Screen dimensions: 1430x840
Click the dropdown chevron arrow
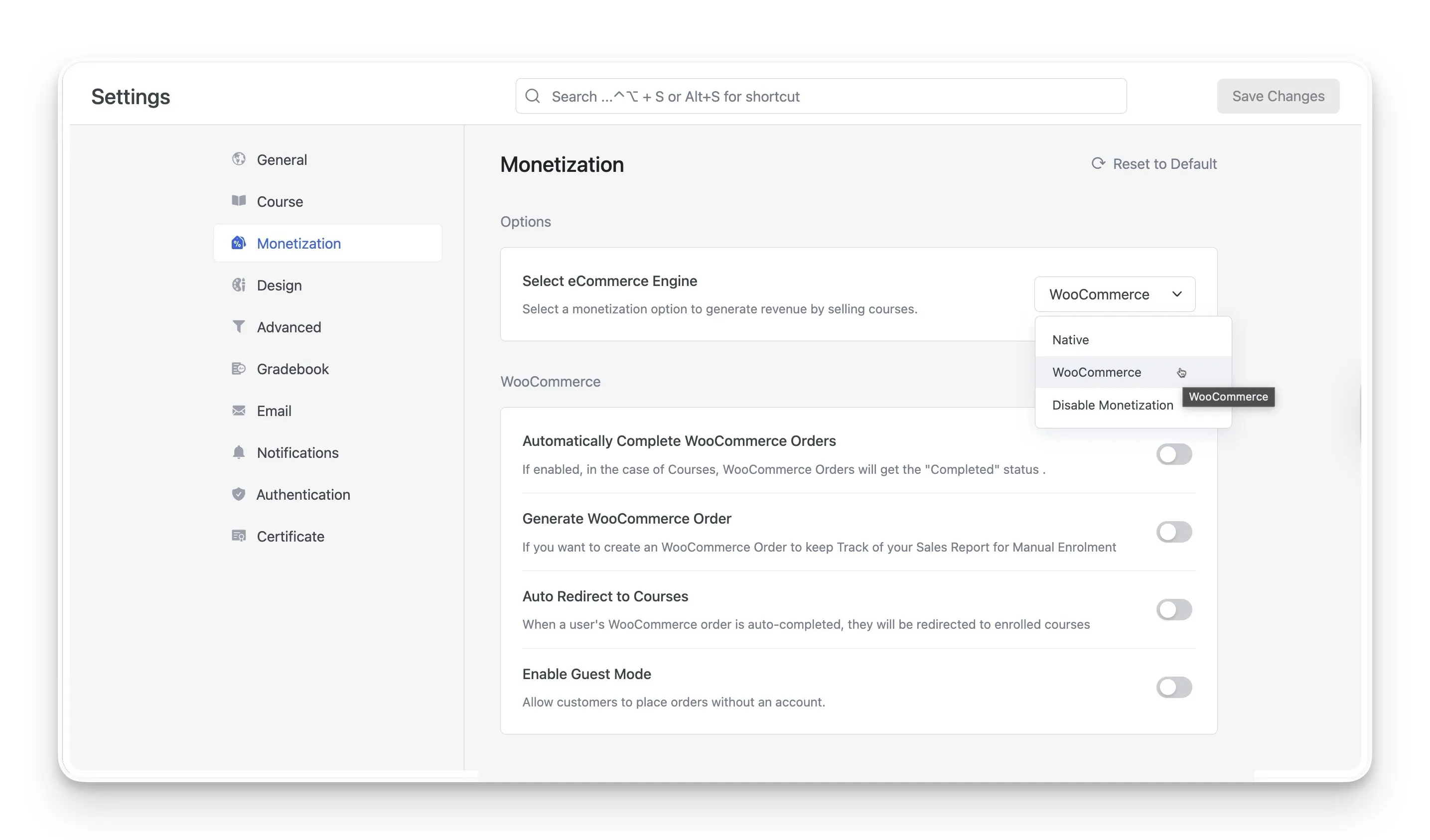pos(1177,294)
